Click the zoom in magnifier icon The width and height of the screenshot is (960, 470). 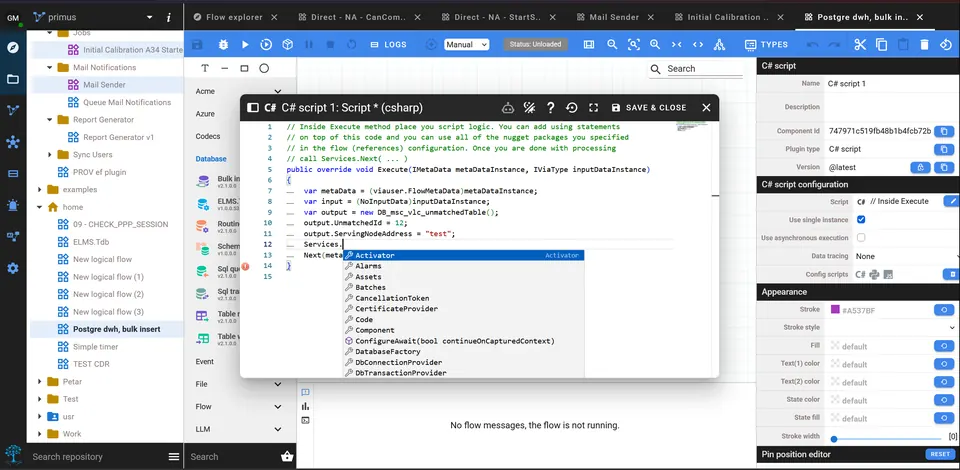pos(655,44)
